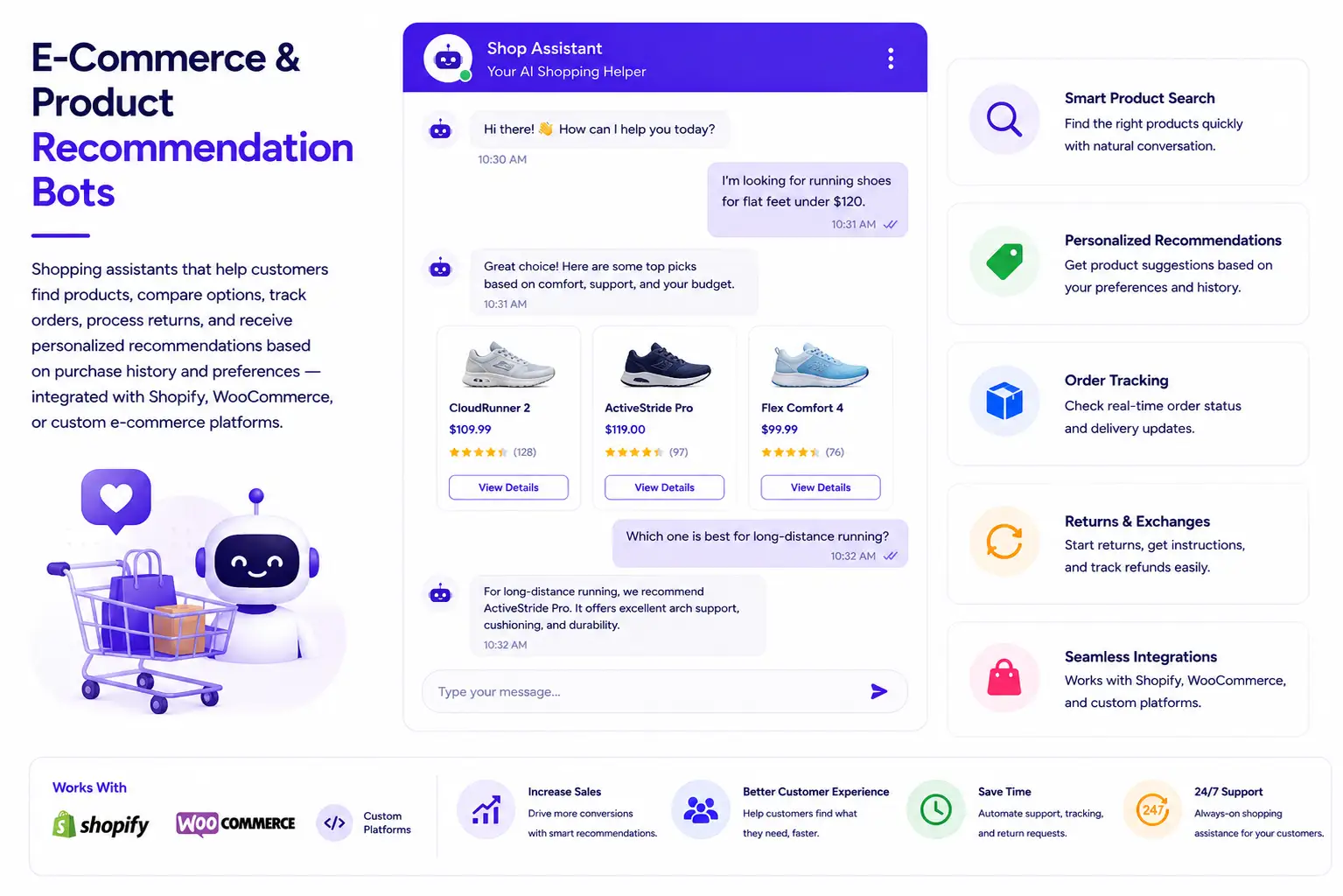Screen dimensions: 1343x896
Task: Click the 'Recommendation Bots' purple heading
Action: click(x=192, y=170)
